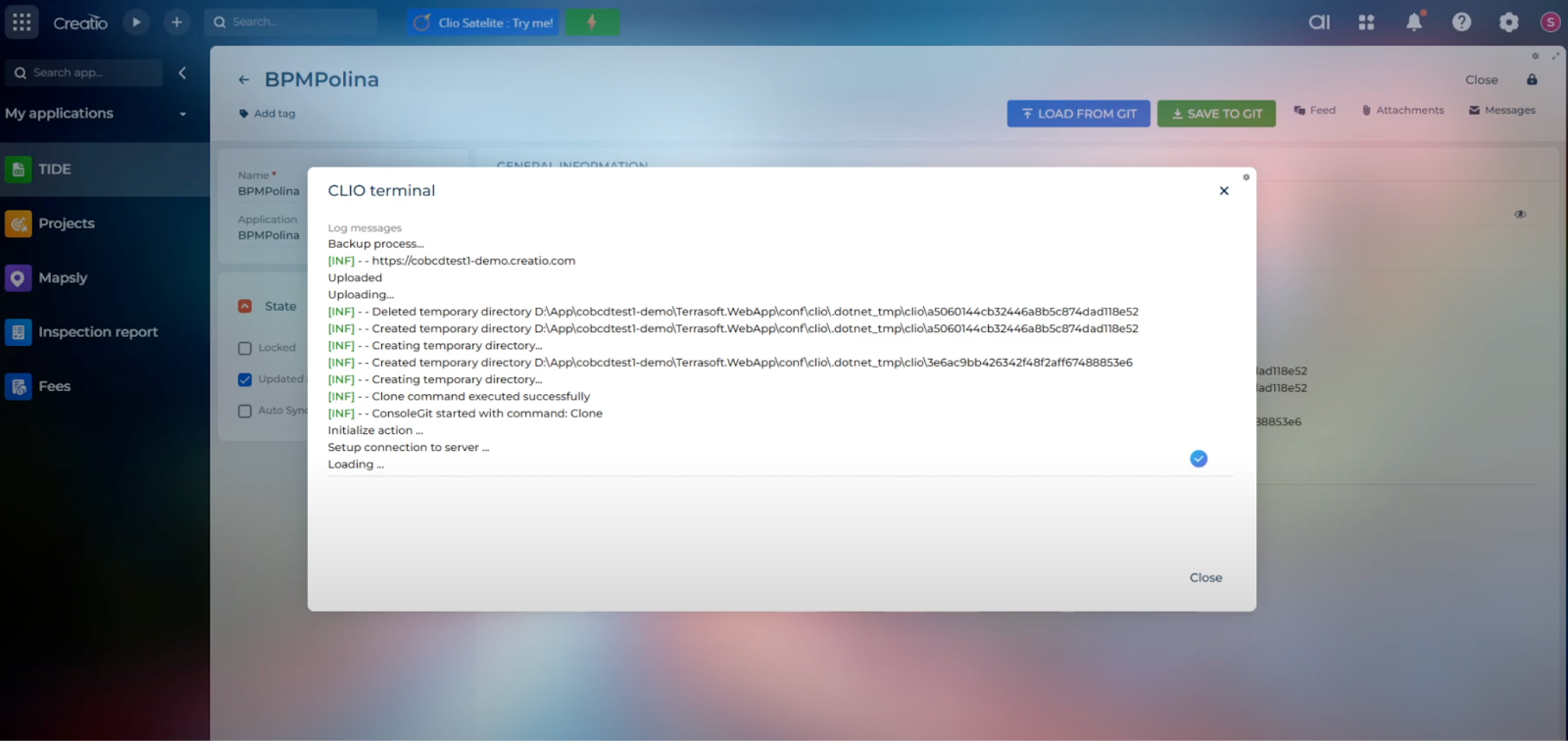The height and width of the screenshot is (741, 1568).
Task: Open the help question mark icon
Action: [x=1461, y=22]
